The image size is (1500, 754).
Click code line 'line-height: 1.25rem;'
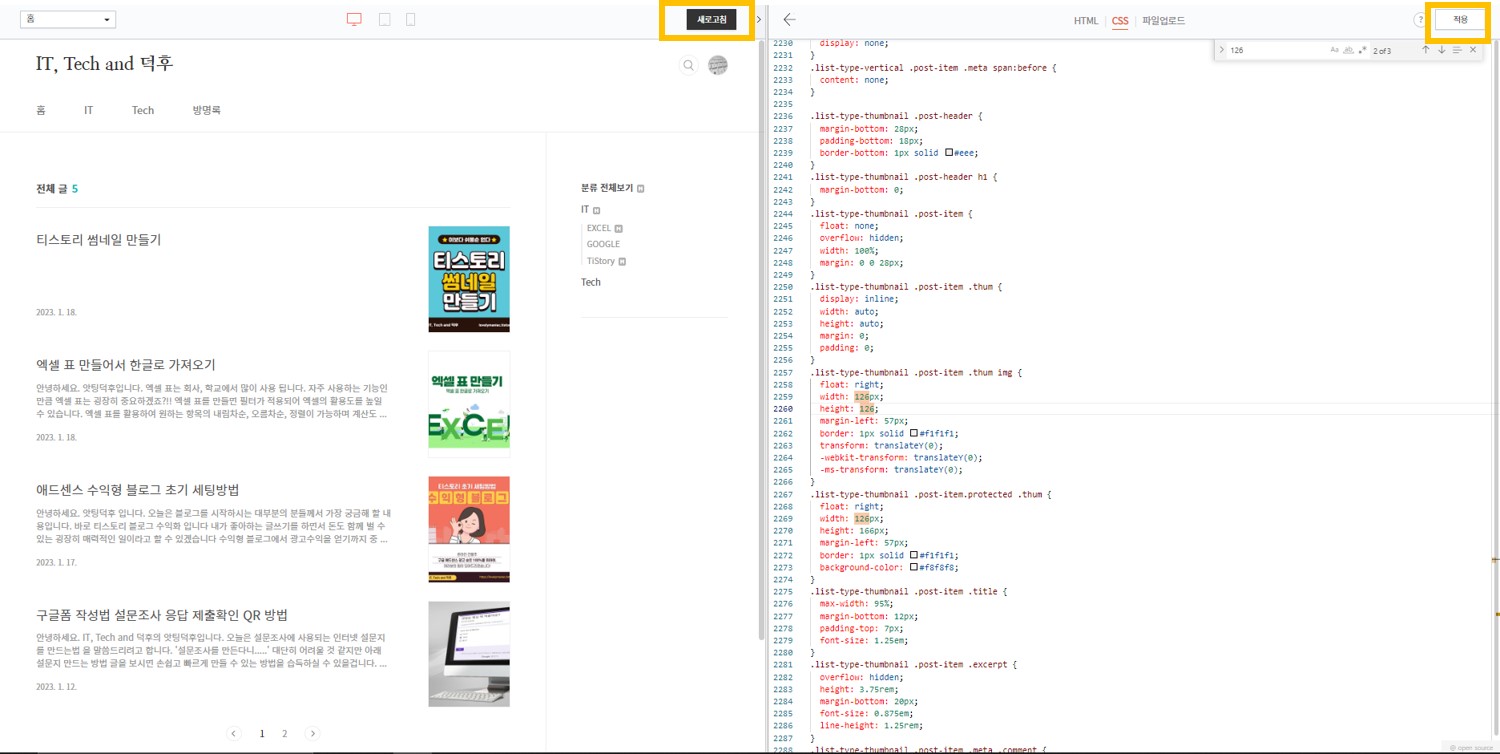[870, 725]
